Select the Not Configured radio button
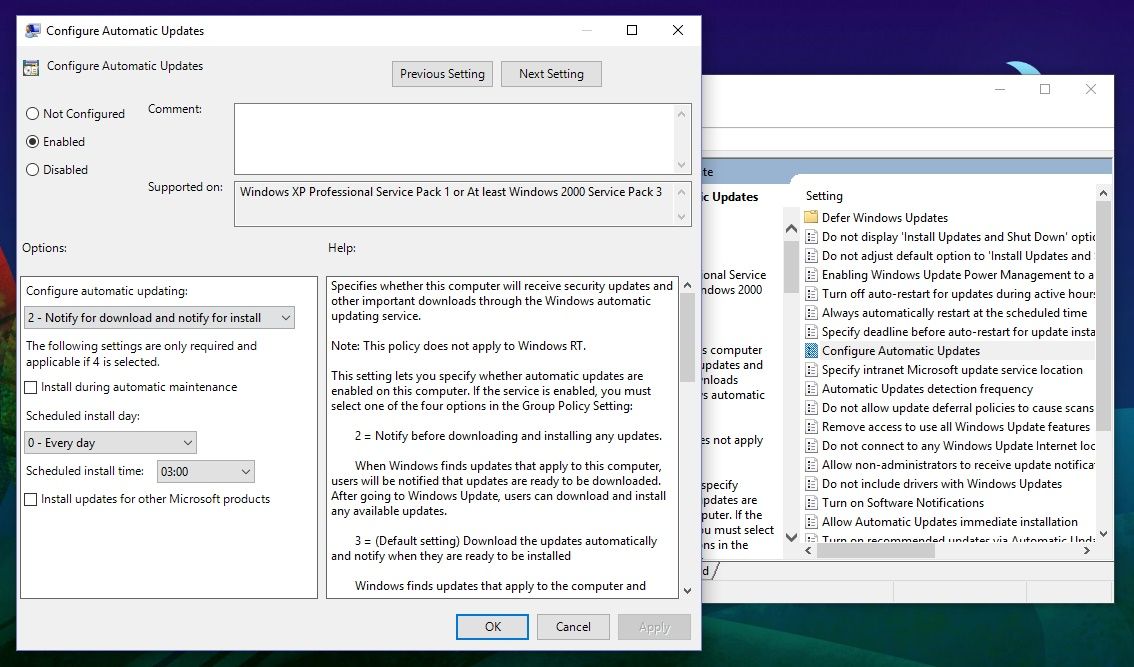Image resolution: width=1134 pixels, height=667 pixels. tap(33, 114)
